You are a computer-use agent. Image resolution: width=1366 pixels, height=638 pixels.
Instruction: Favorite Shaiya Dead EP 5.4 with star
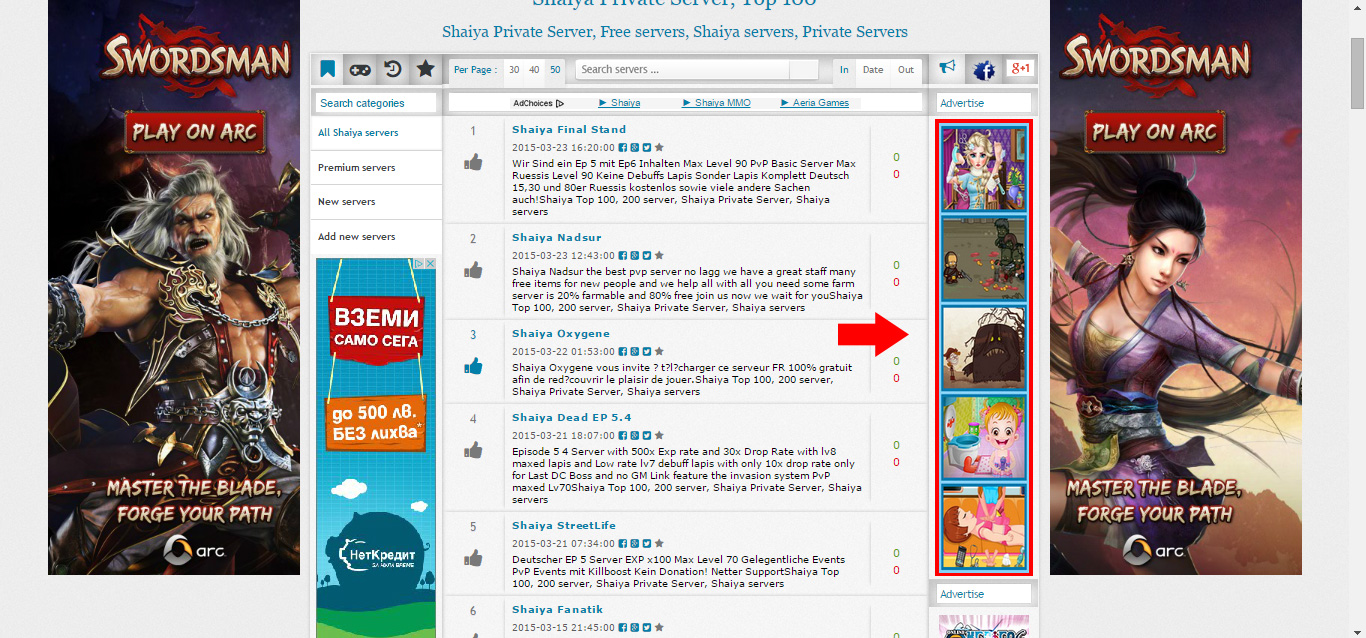659,435
